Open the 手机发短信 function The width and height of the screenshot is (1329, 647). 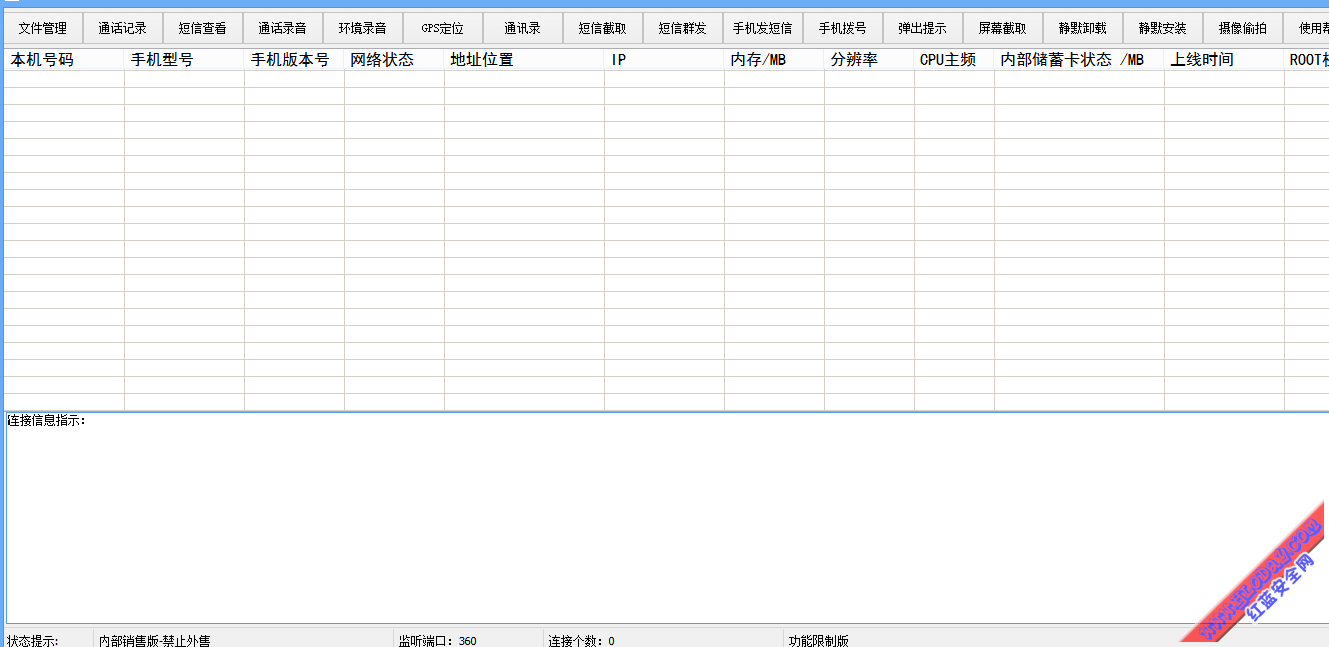(x=763, y=28)
